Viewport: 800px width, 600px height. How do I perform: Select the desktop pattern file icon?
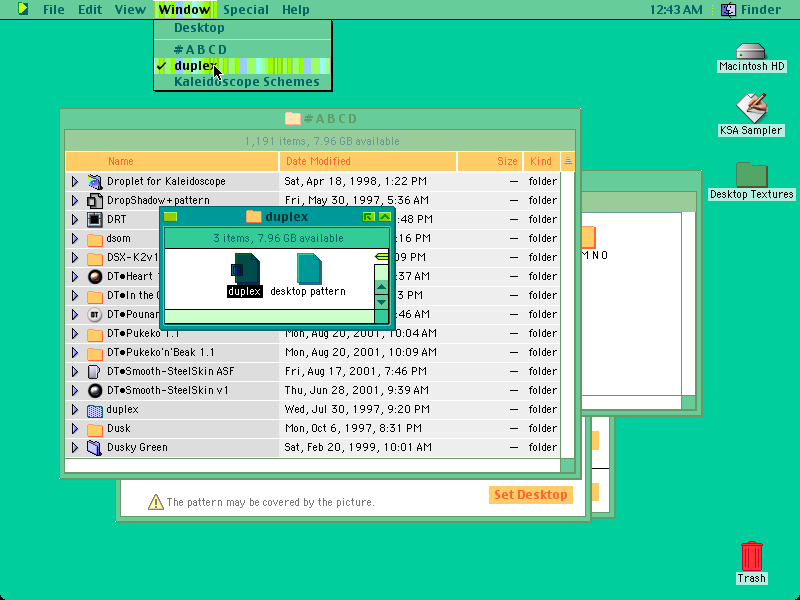pos(309,269)
